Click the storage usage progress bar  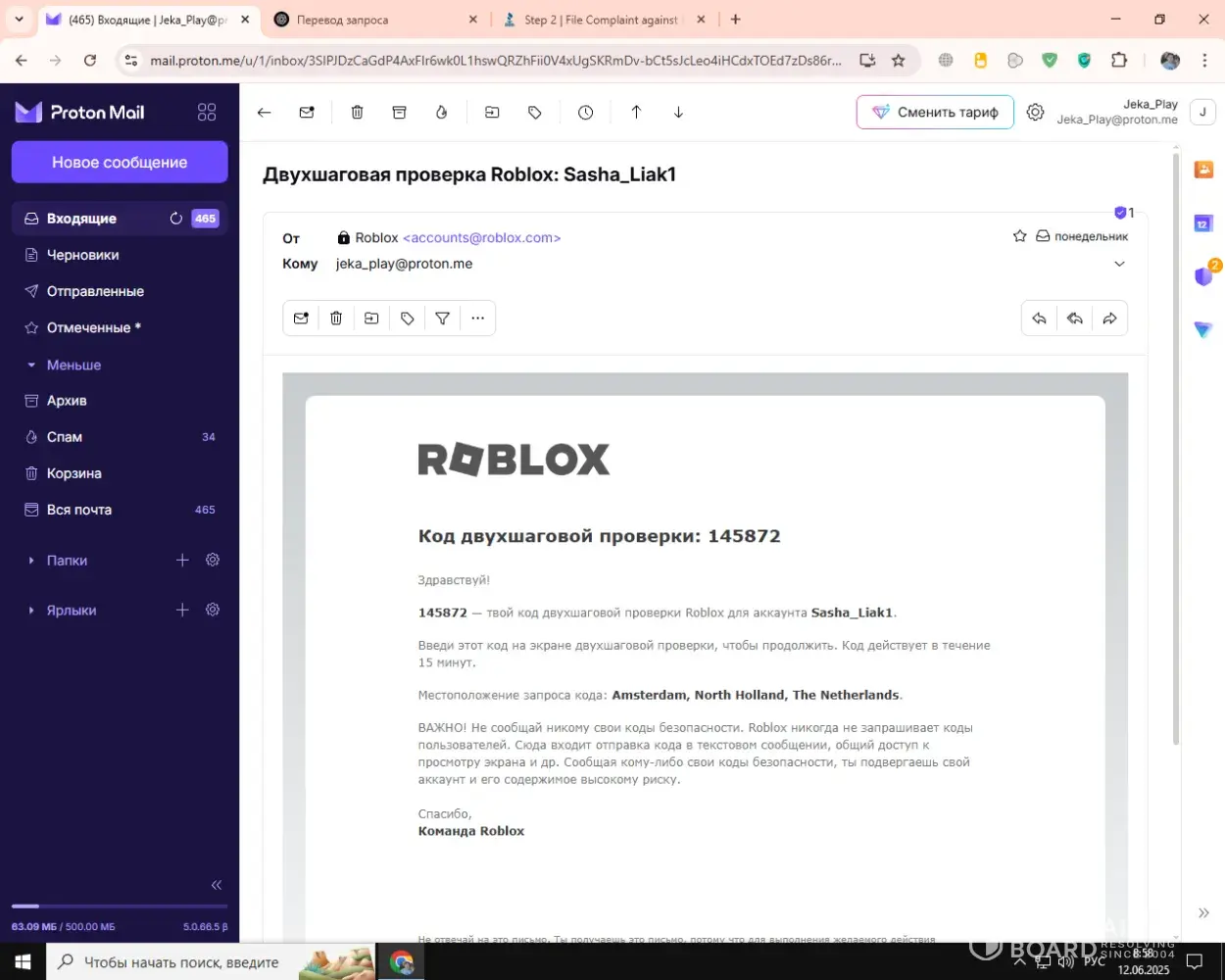click(120, 906)
